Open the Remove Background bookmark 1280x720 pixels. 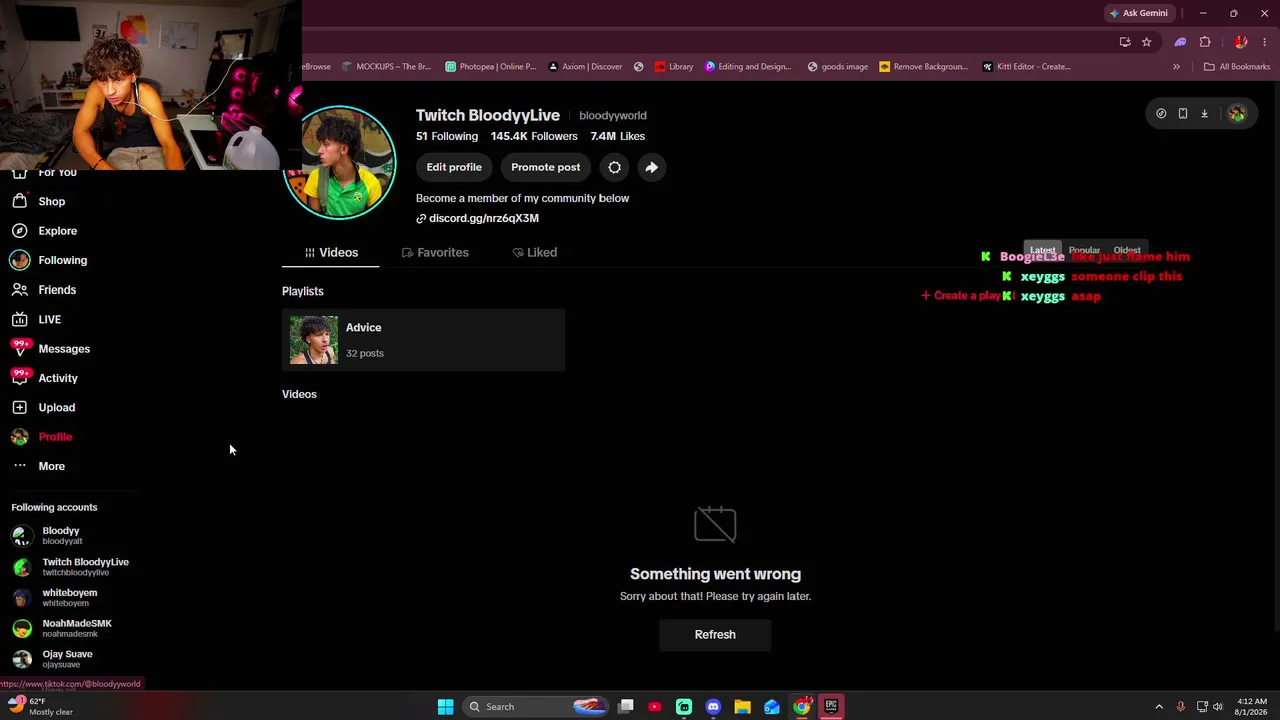coord(923,67)
